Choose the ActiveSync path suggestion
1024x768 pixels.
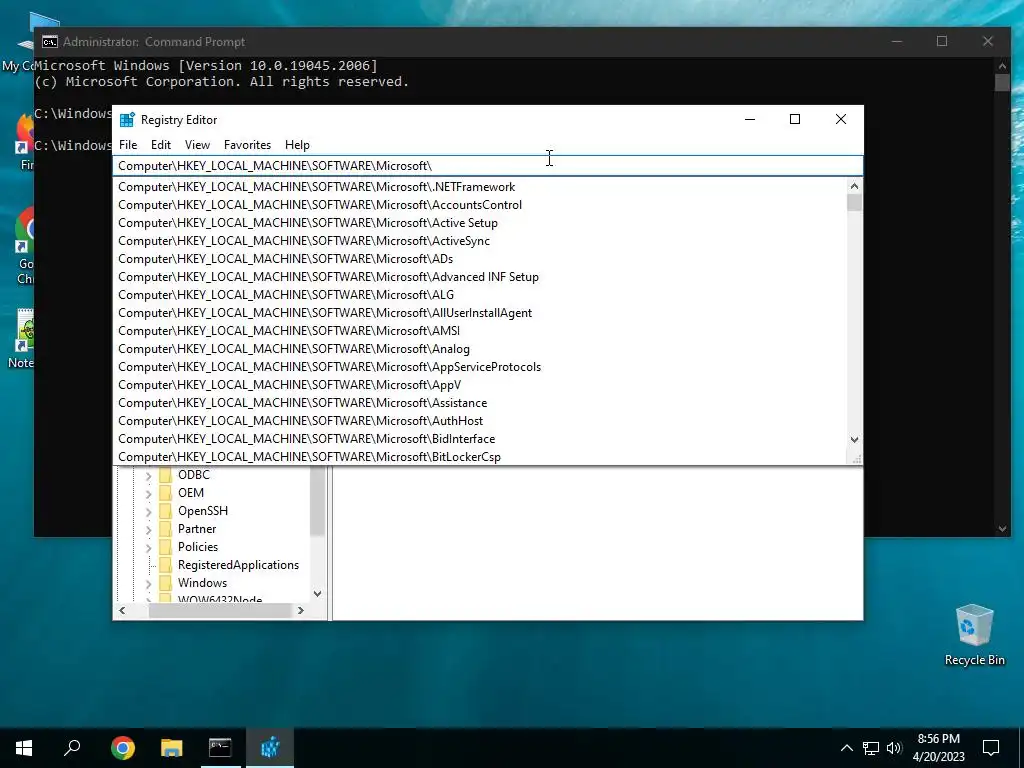tap(480, 241)
